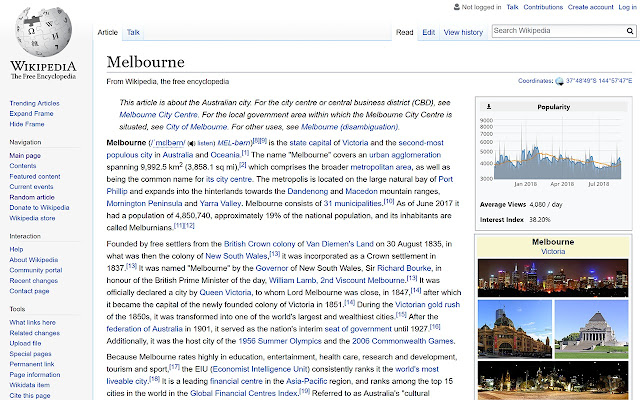The height and width of the screenshot is (400, 640).
Task: Open Trending Articles in sidebar
Action: pyautogui.click(x=34, y=103)
